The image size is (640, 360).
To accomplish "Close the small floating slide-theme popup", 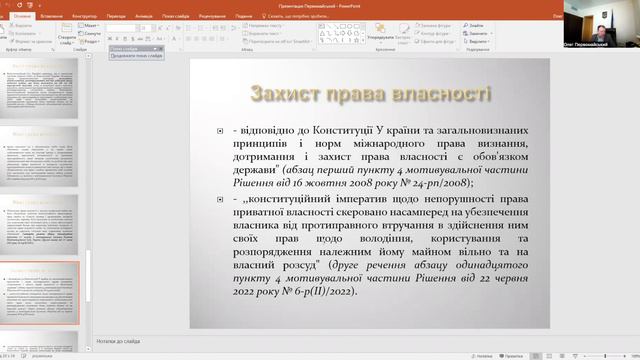I will [161, 49].
